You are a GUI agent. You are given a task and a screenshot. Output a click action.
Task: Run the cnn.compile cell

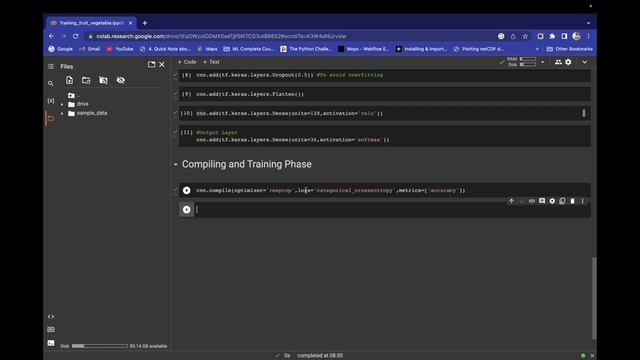pos(187,191)
